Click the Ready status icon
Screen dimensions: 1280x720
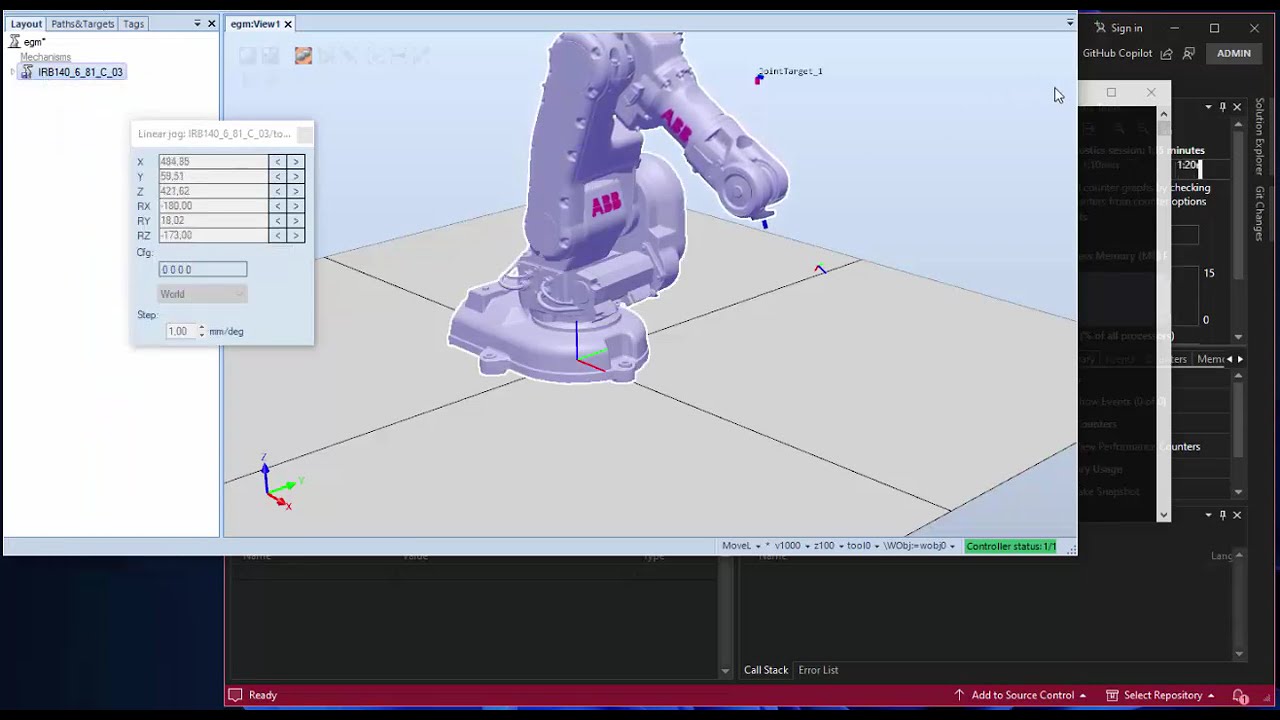[235, 695]
